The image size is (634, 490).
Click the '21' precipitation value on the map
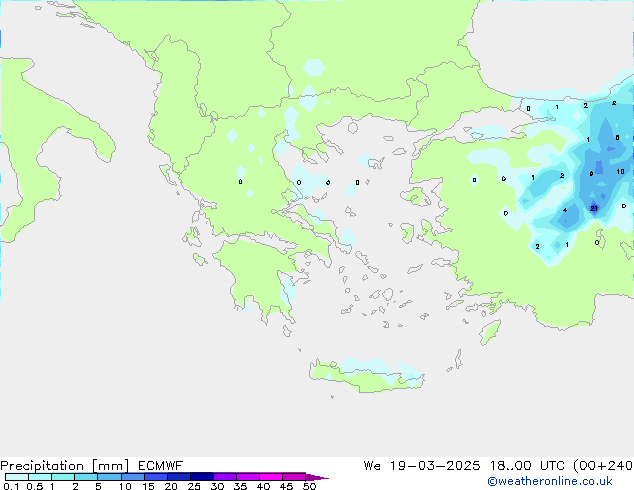coord(594,209)
